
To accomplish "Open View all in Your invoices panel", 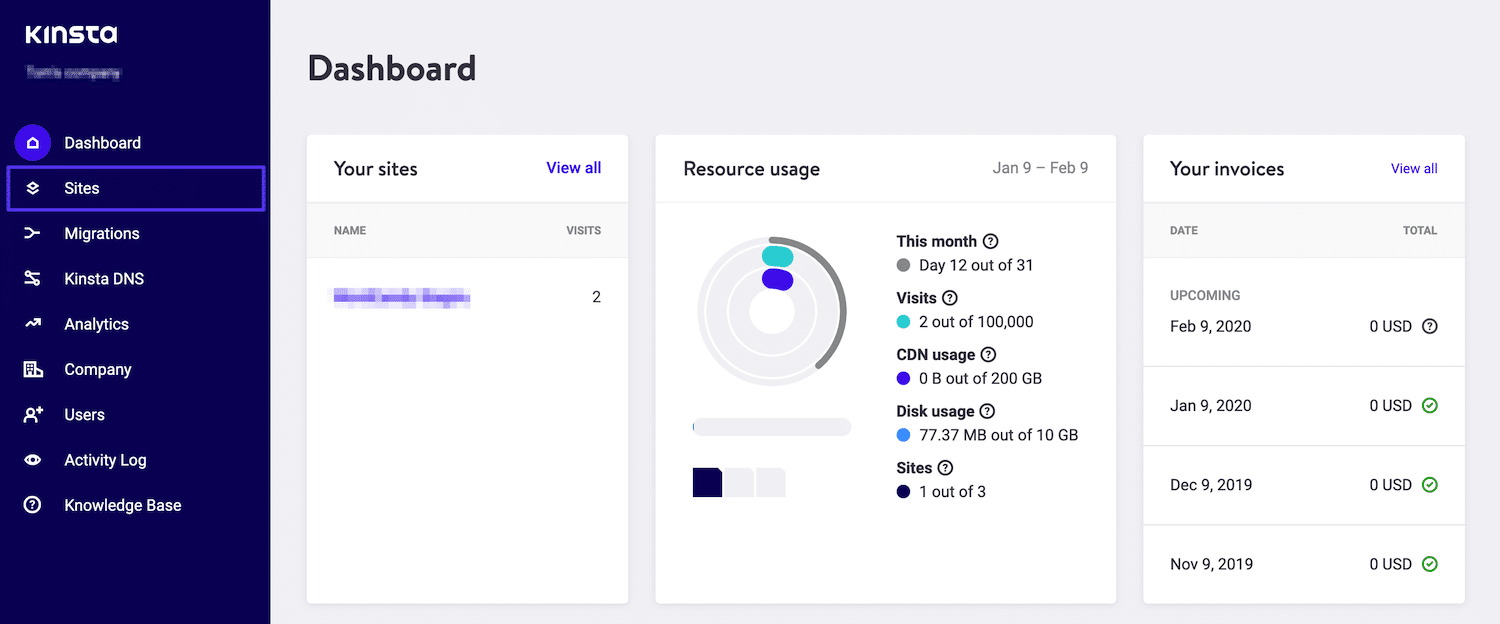I will (x=1413, y=168).
